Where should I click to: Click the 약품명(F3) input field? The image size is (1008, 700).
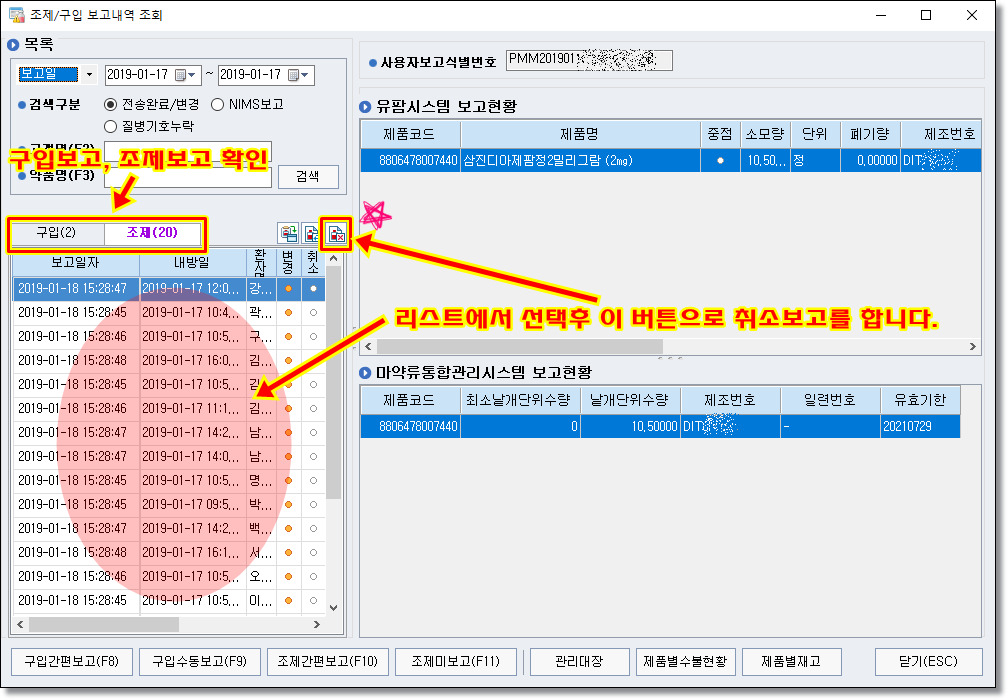[190, 177]
